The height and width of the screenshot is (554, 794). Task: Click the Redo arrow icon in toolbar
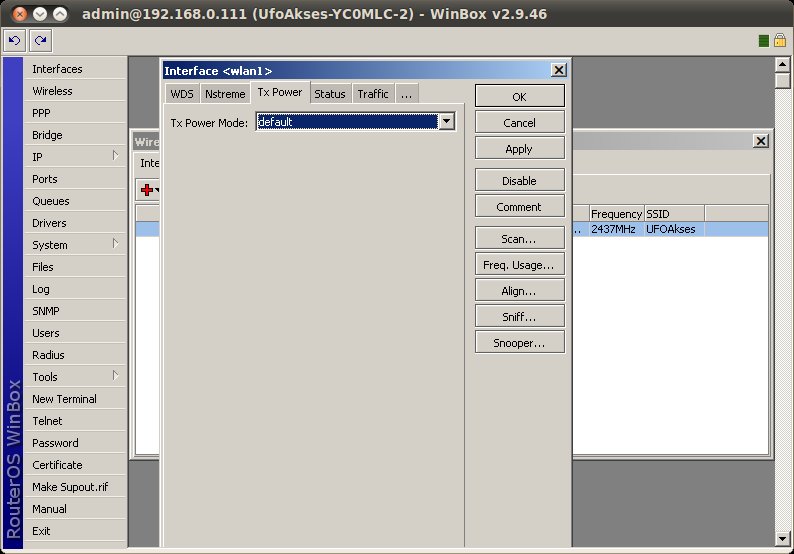click(x=41, y=41)
